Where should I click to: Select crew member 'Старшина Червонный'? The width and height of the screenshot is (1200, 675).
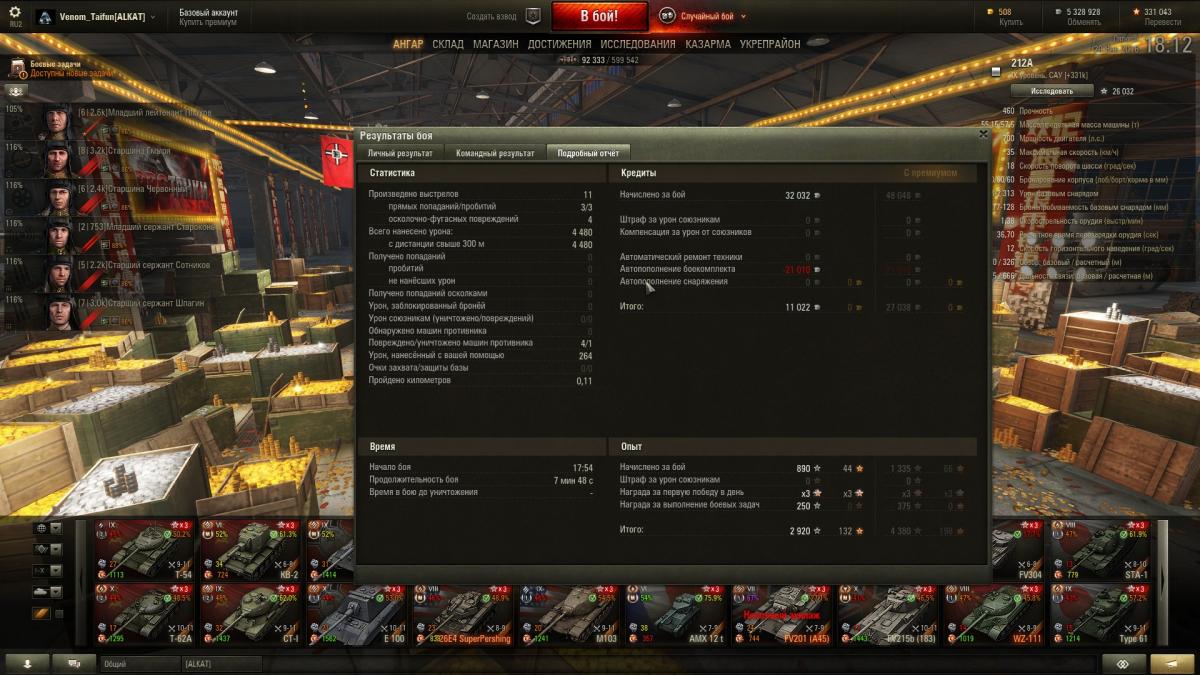tap(110, 196)
